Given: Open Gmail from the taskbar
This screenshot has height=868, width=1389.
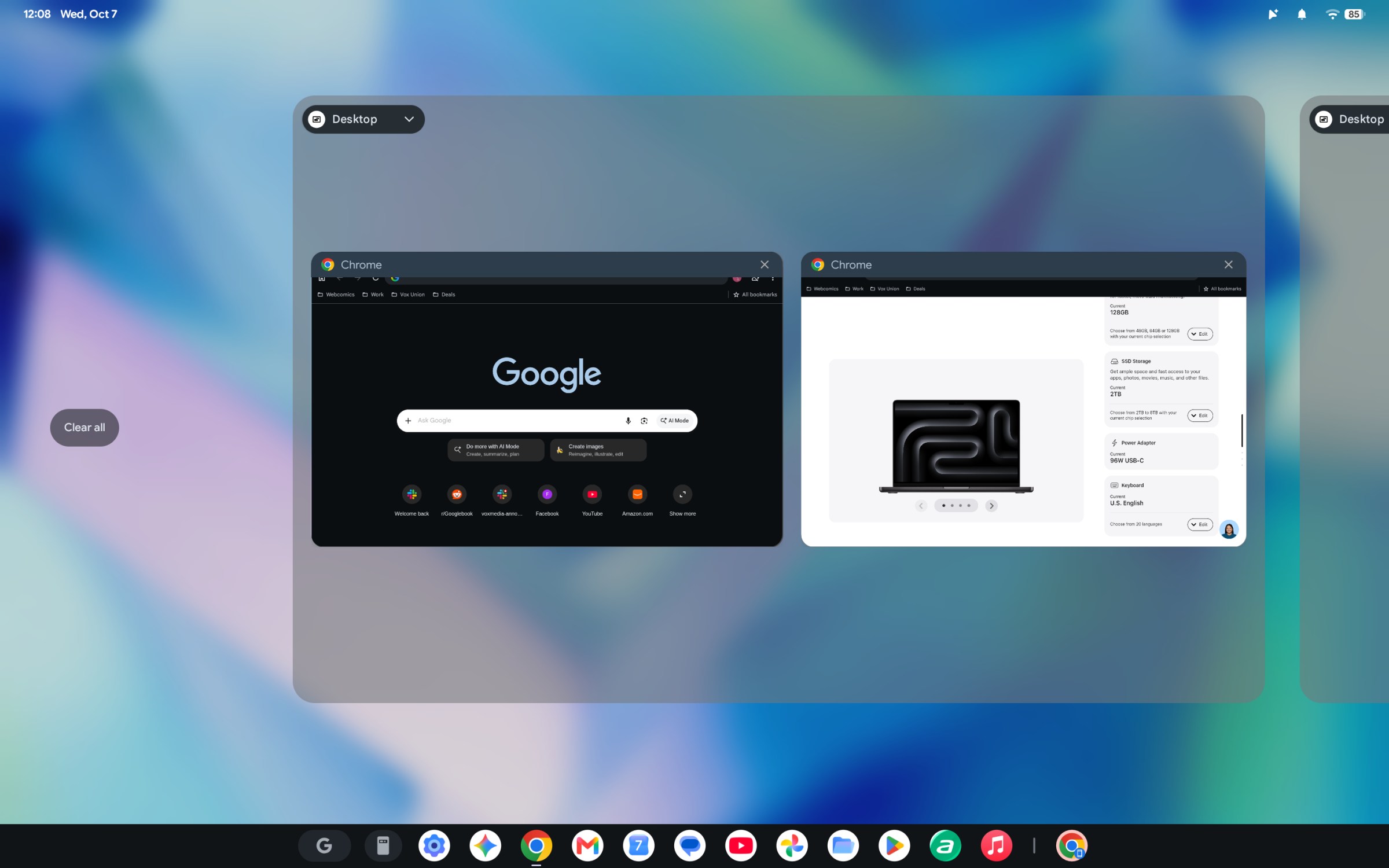Looking at the screenshot, I should coord(587,845).
